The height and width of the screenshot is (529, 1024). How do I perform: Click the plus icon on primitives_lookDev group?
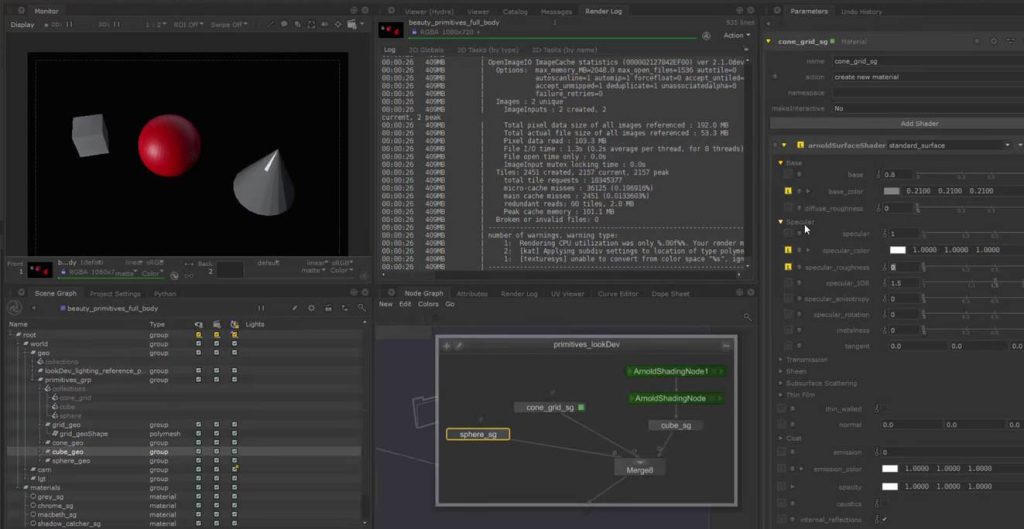coord(447,345)
